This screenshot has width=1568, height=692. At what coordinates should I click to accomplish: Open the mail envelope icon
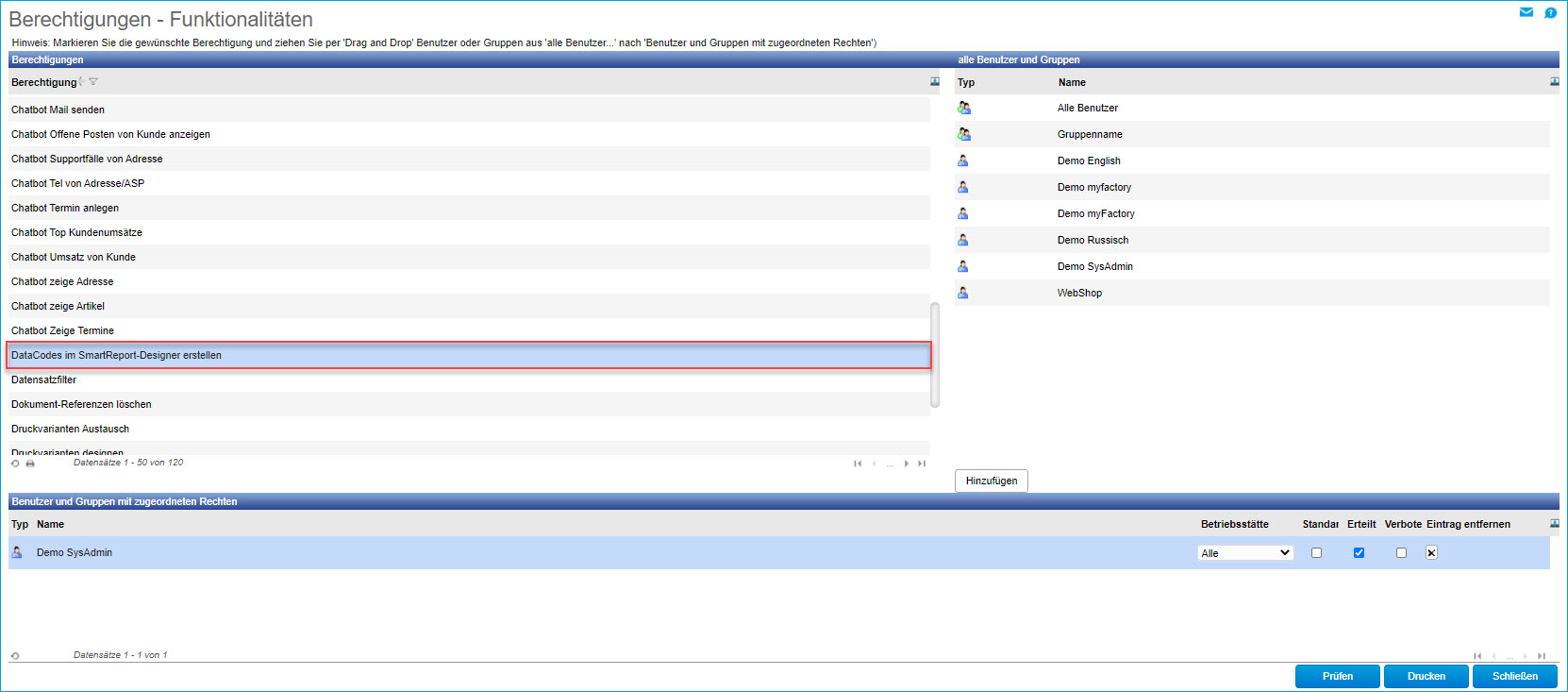(1526, 12)
